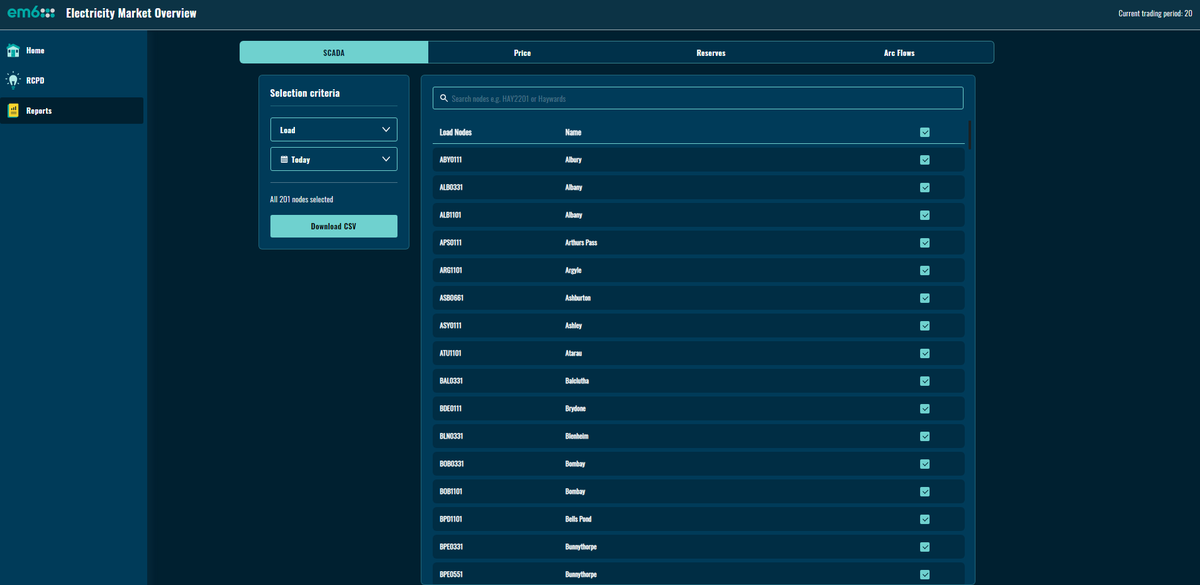The width and height of the screenshot is (1200, 585).
Task: Untick the Blenheim BLN0331 checkbox
Action: (x=924, y=436)
